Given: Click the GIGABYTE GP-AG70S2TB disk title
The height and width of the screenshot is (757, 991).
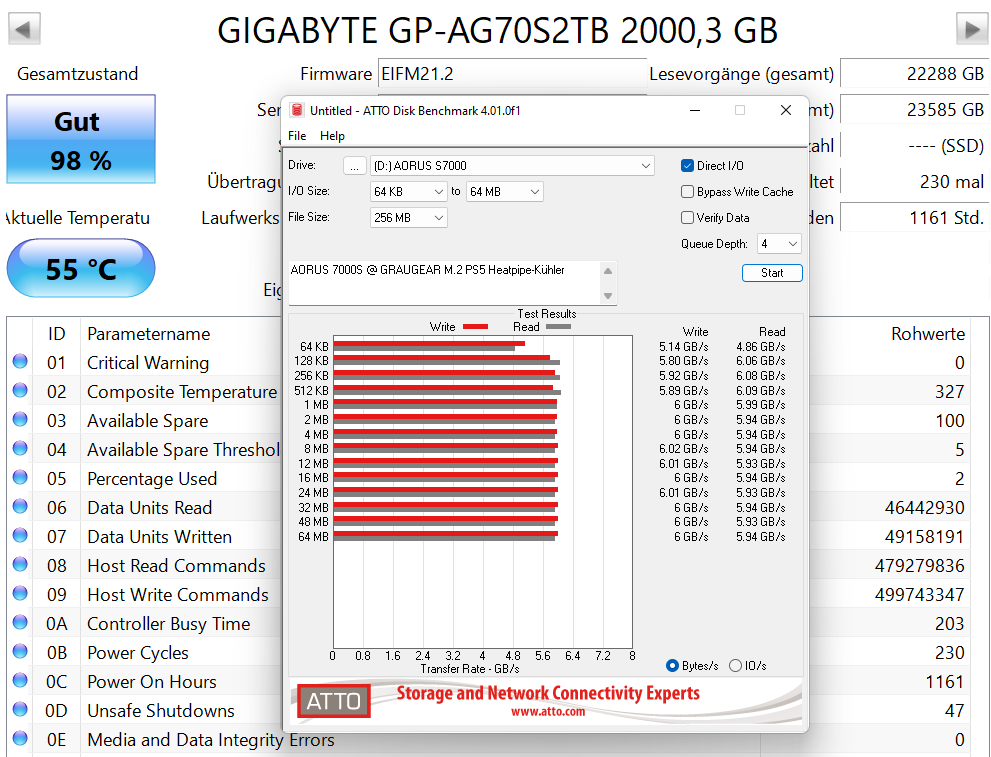Looking at the screenshot, I should 497,30.
